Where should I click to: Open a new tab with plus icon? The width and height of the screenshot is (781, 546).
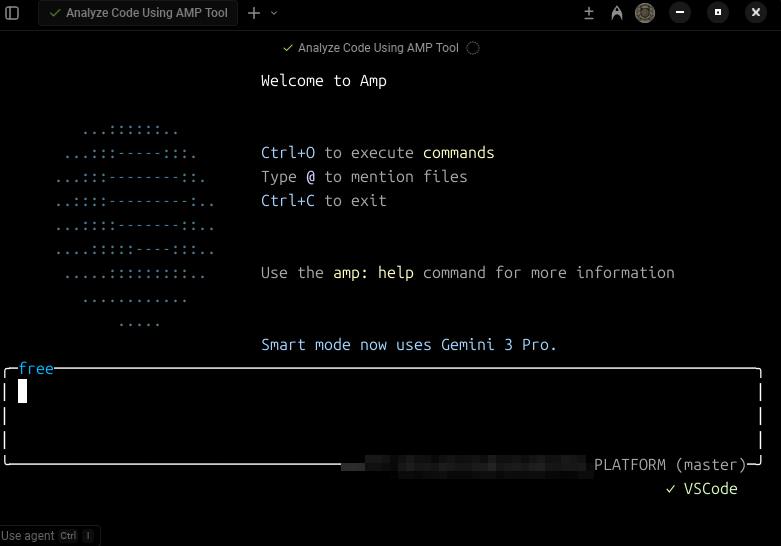pyautogui.click(x=254, y=13)
